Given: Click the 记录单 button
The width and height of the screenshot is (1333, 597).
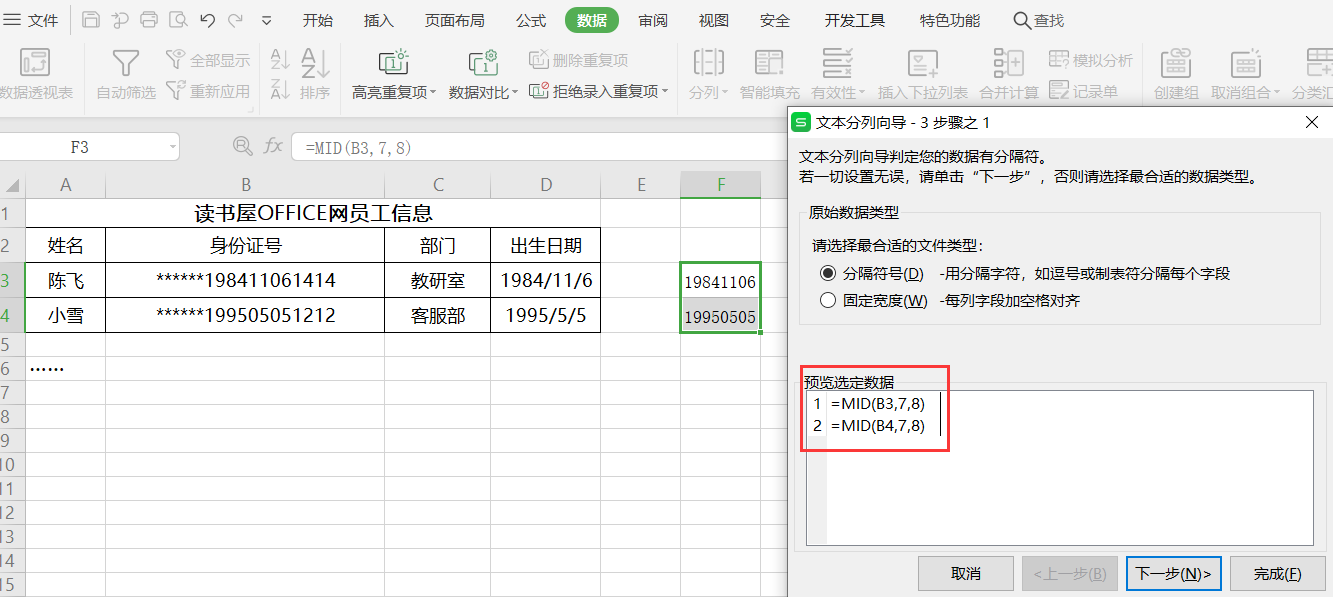Looking at the screenshot, I should (x=1084, y=91).
